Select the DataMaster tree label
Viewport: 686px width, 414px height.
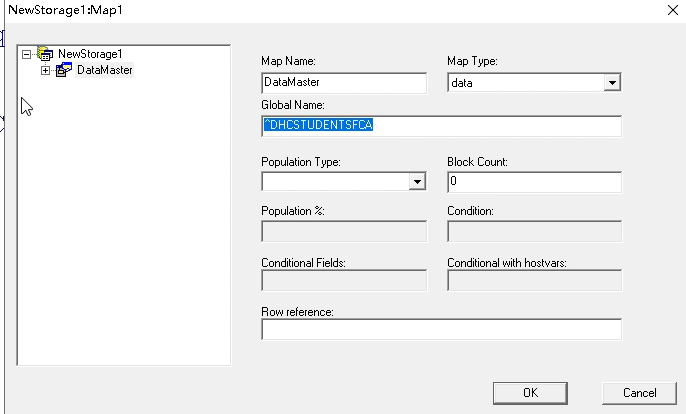pyautogui.click(x=104, y=70)
